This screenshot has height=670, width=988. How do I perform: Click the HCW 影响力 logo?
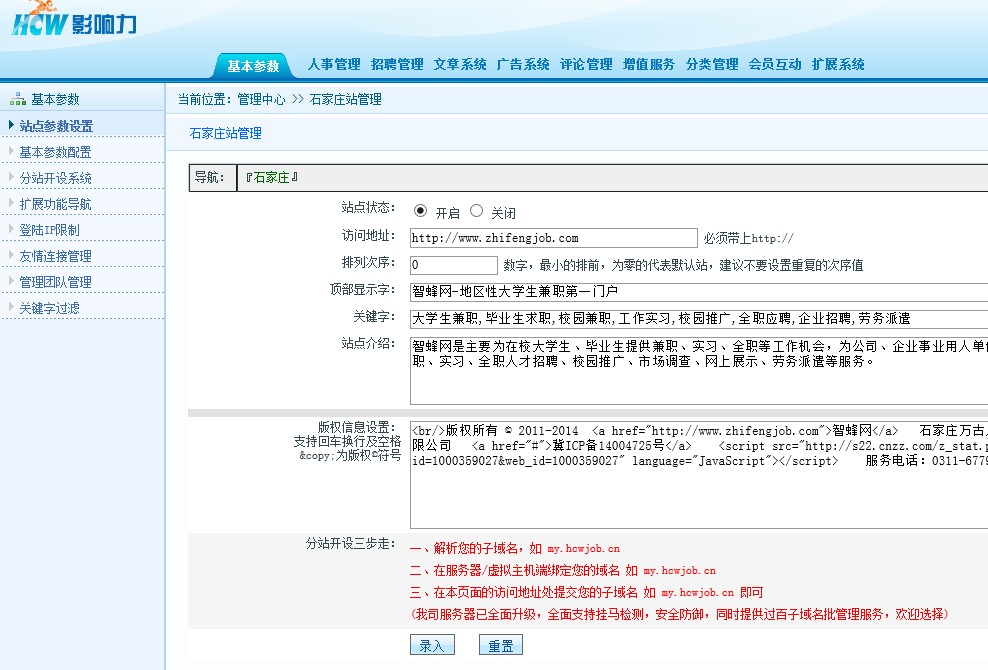pos(74,20)
